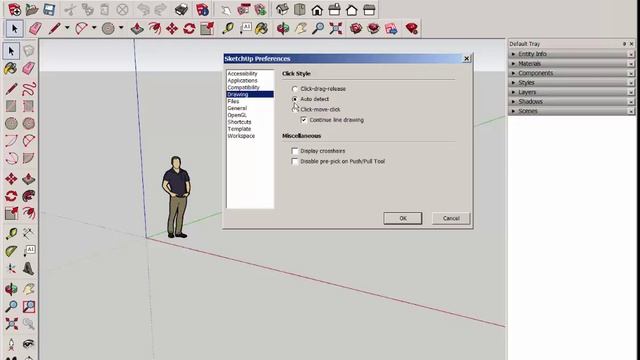Select the Pie tool
This screenshot has height=360, width=640.
click(29, 158)
